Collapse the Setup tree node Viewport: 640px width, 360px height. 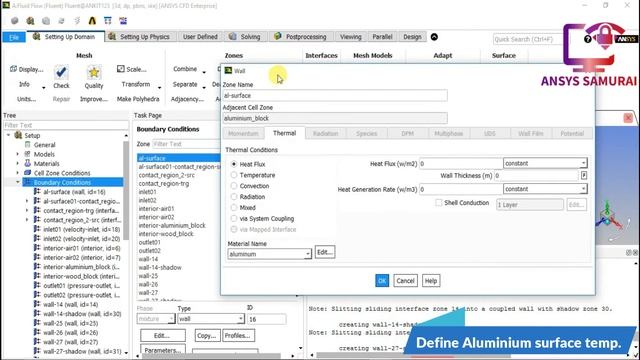point(8,135)
